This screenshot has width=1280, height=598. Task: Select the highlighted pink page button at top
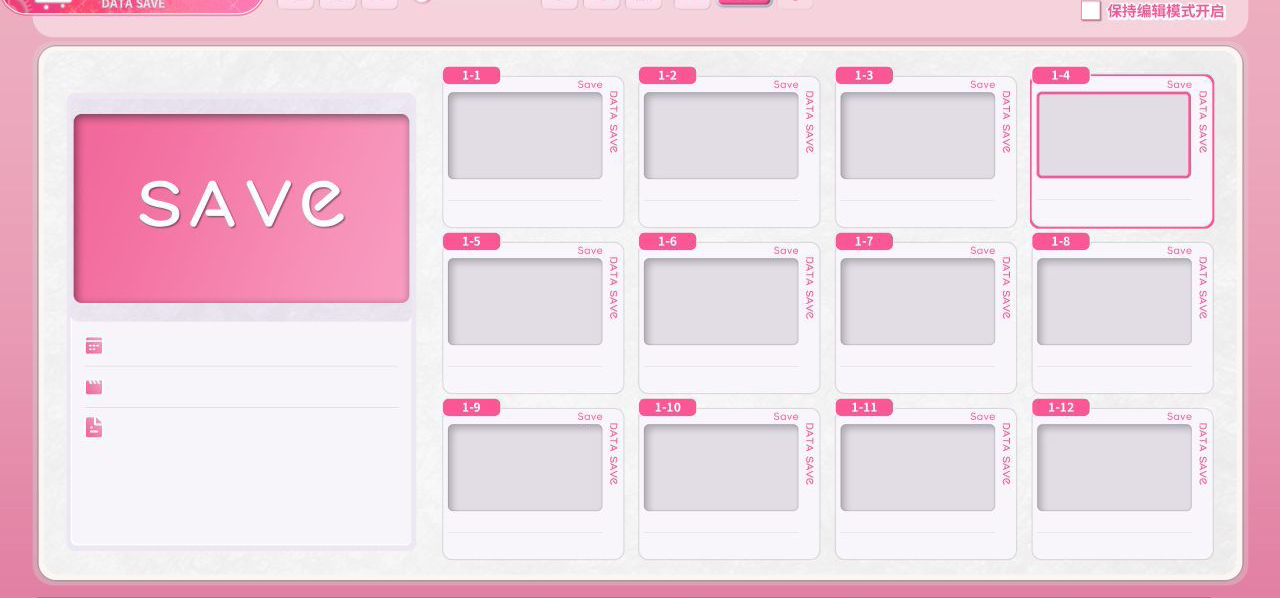tap(745, 3)
